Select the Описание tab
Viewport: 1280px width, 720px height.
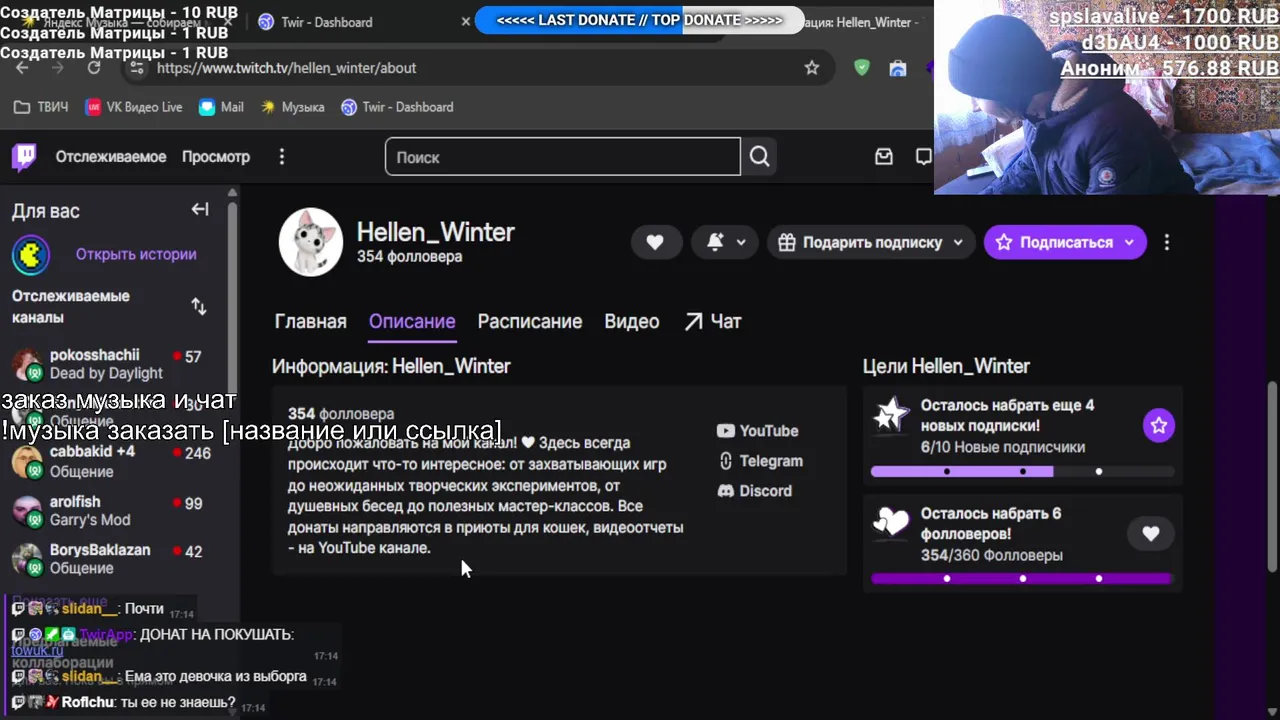point(412,322)
